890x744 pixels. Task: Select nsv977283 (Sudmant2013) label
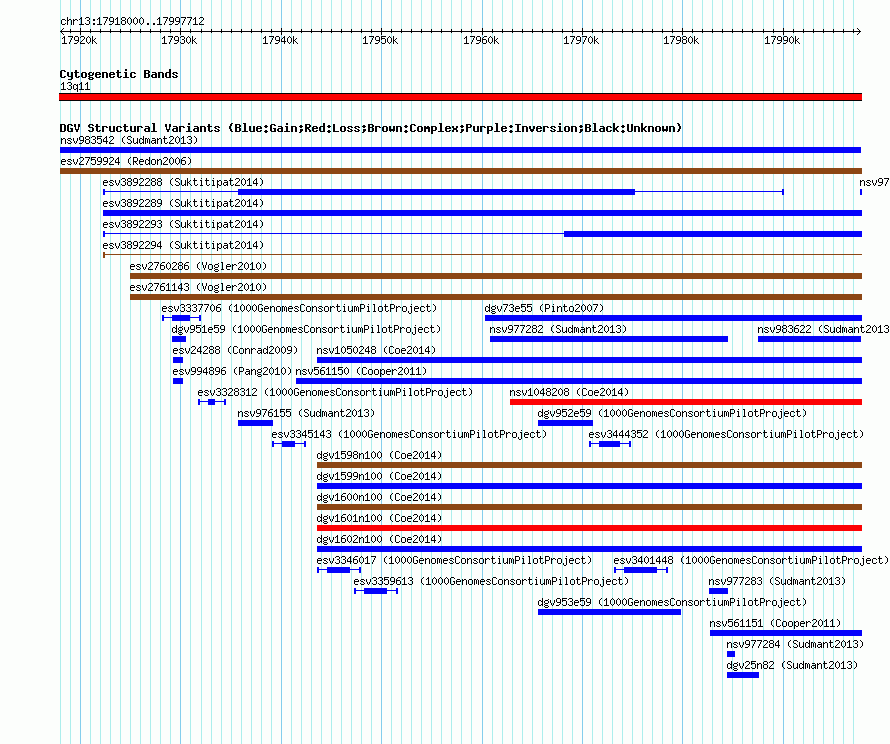click(x=777, y=581)
